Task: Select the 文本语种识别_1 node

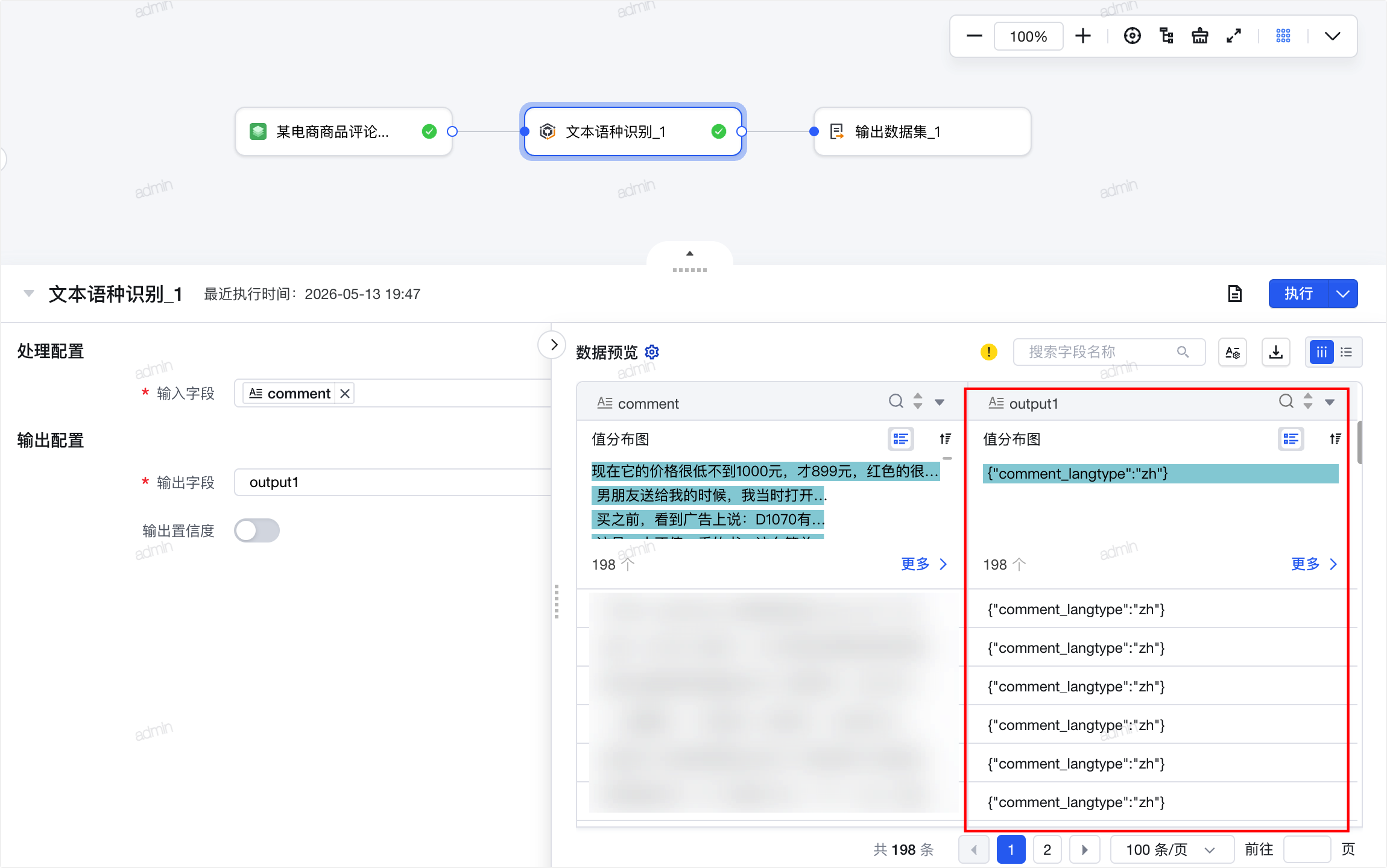Action: point(633,131)
